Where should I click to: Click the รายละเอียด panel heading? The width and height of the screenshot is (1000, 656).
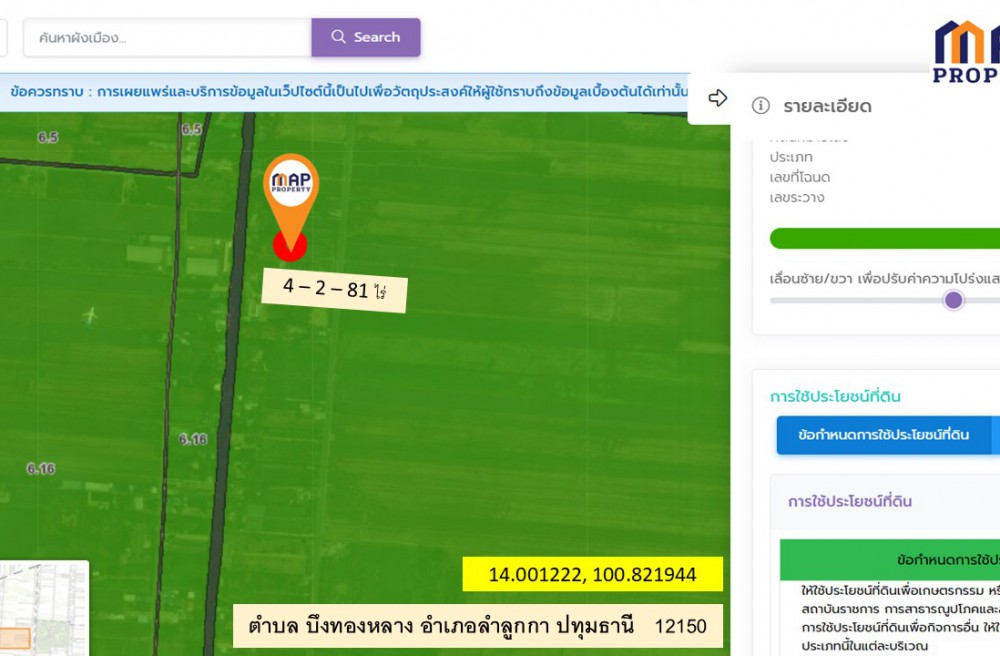[x=827, y=106]
